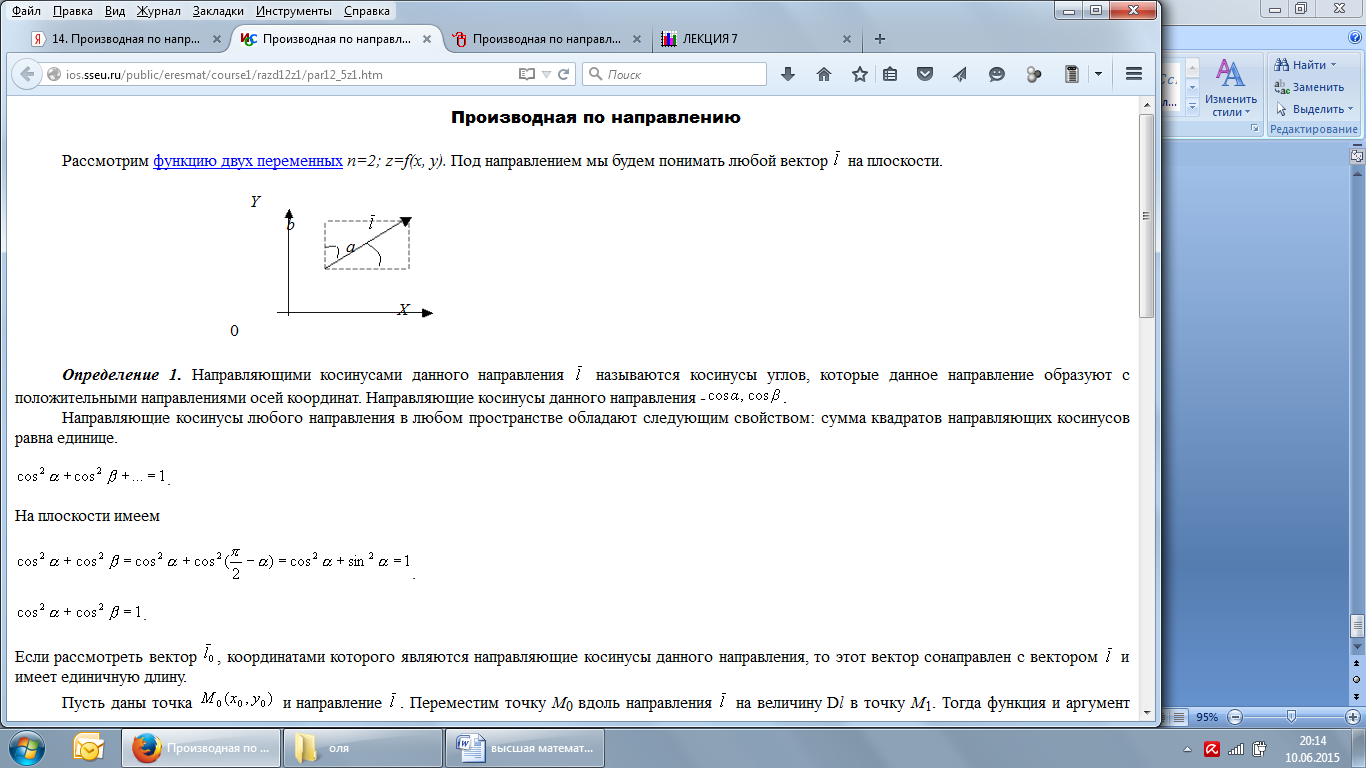Toggle the Word ruler button above scrollbar

(1357, 157)
